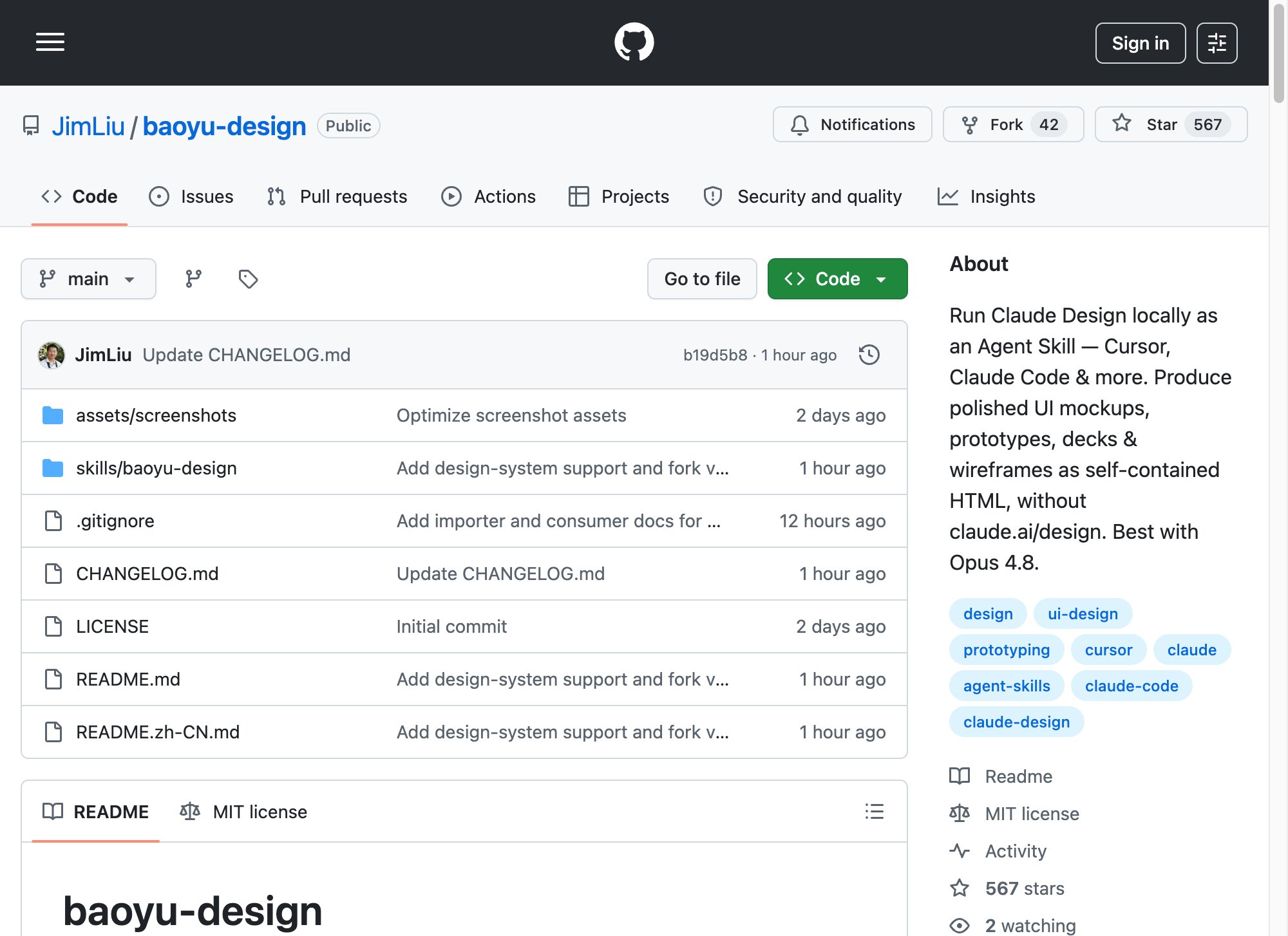Open the baoyu-design repository link

pos(224,126)
